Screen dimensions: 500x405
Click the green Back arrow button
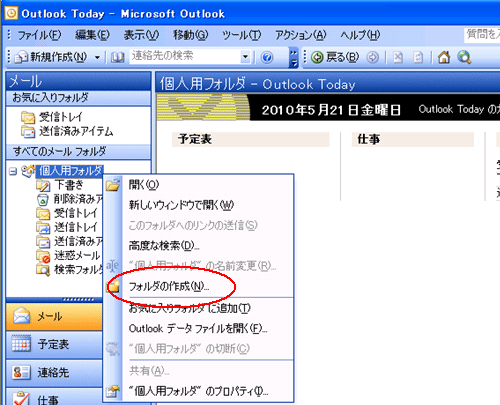click(x=317, y=57)
